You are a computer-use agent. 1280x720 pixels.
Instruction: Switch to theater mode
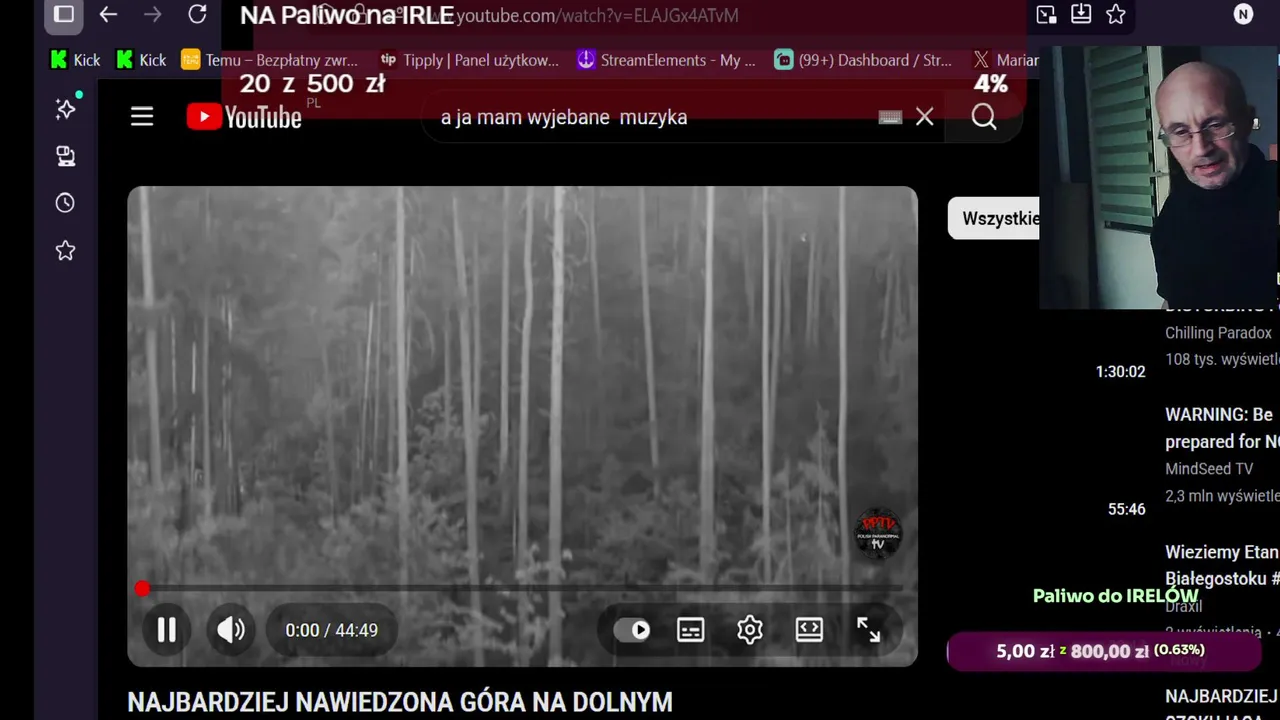[809, 630]
